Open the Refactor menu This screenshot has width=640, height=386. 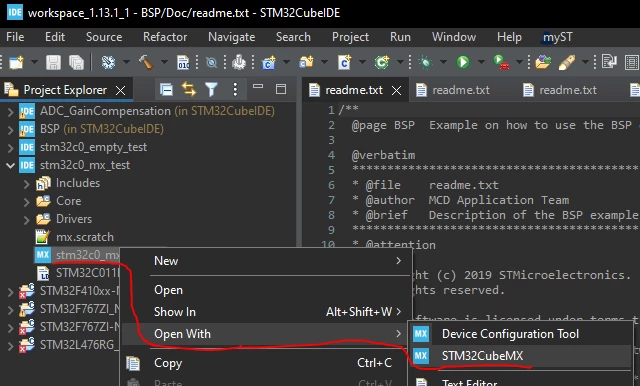tap(165, 37)
